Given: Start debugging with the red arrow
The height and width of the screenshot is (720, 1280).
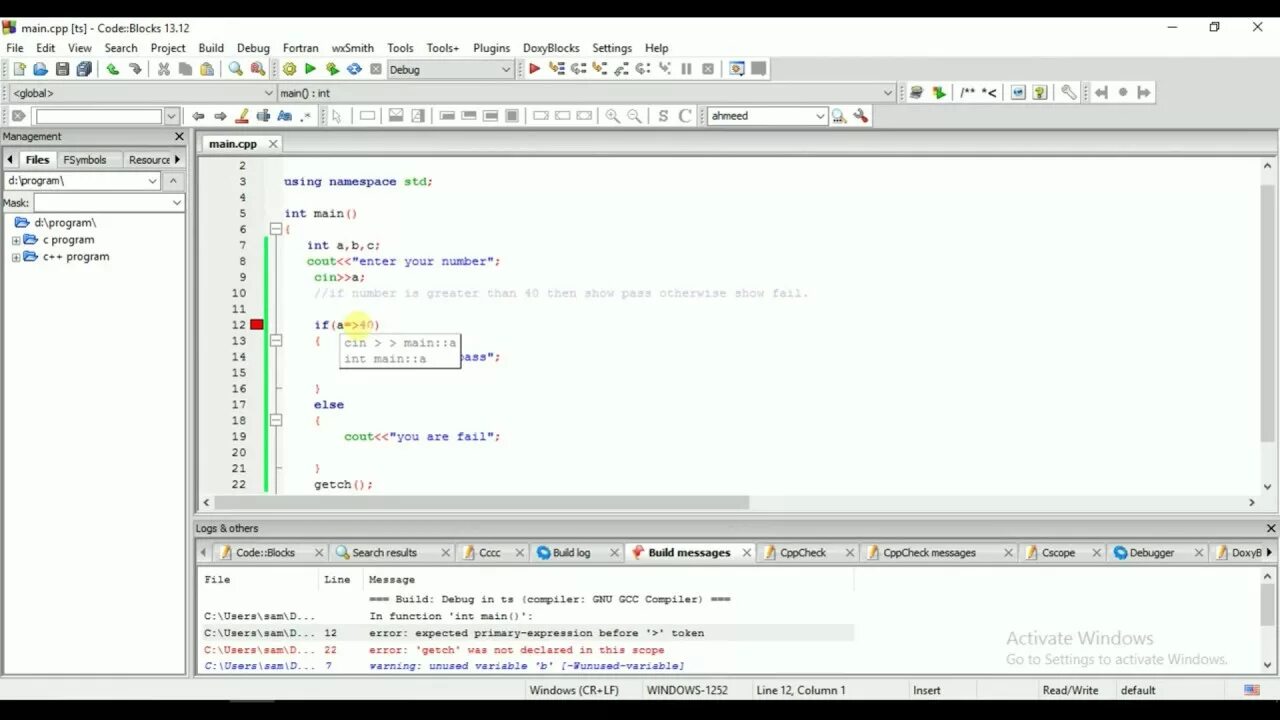Looking at the screenshot, I should tap(534, 69).
